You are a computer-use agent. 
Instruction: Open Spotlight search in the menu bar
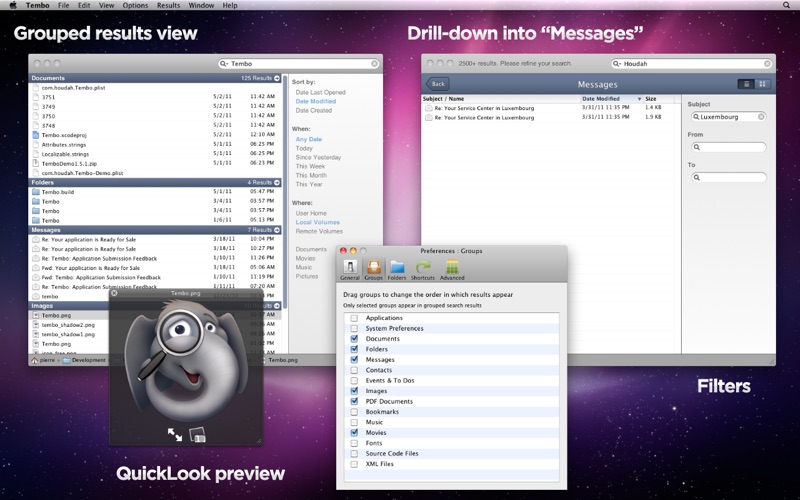pos(786,5)
